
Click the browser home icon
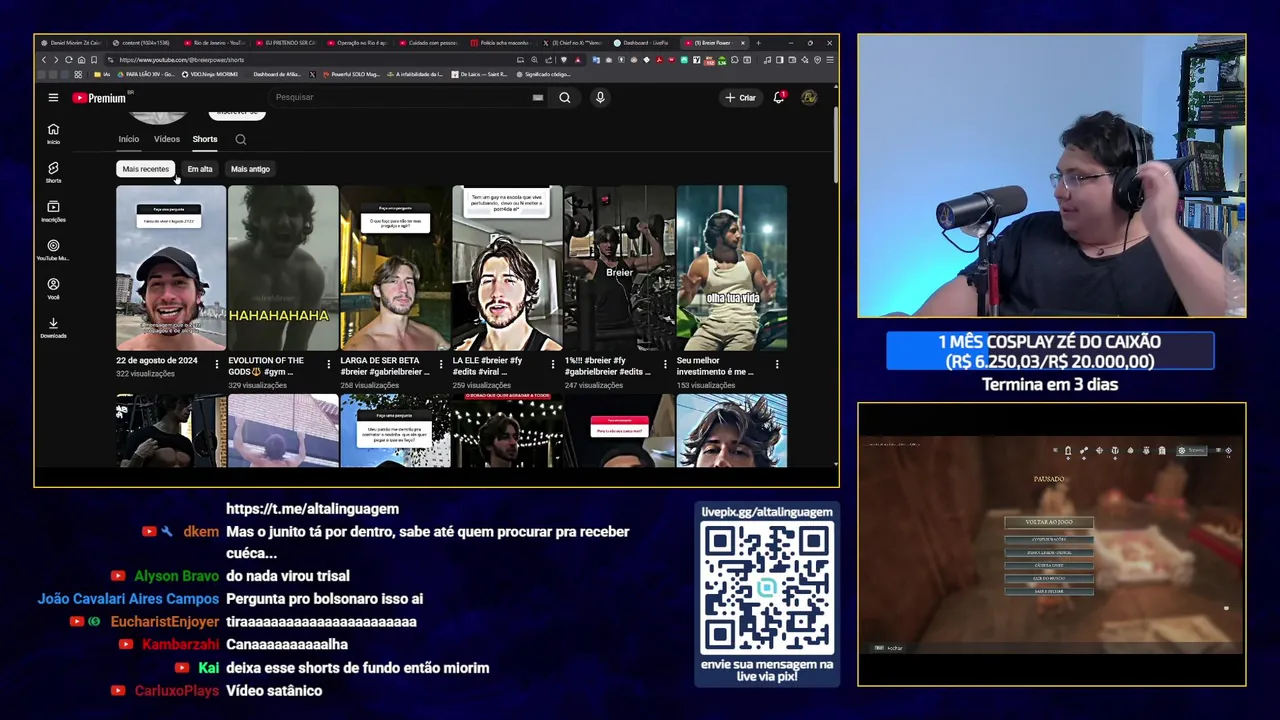tap(81, 60)
